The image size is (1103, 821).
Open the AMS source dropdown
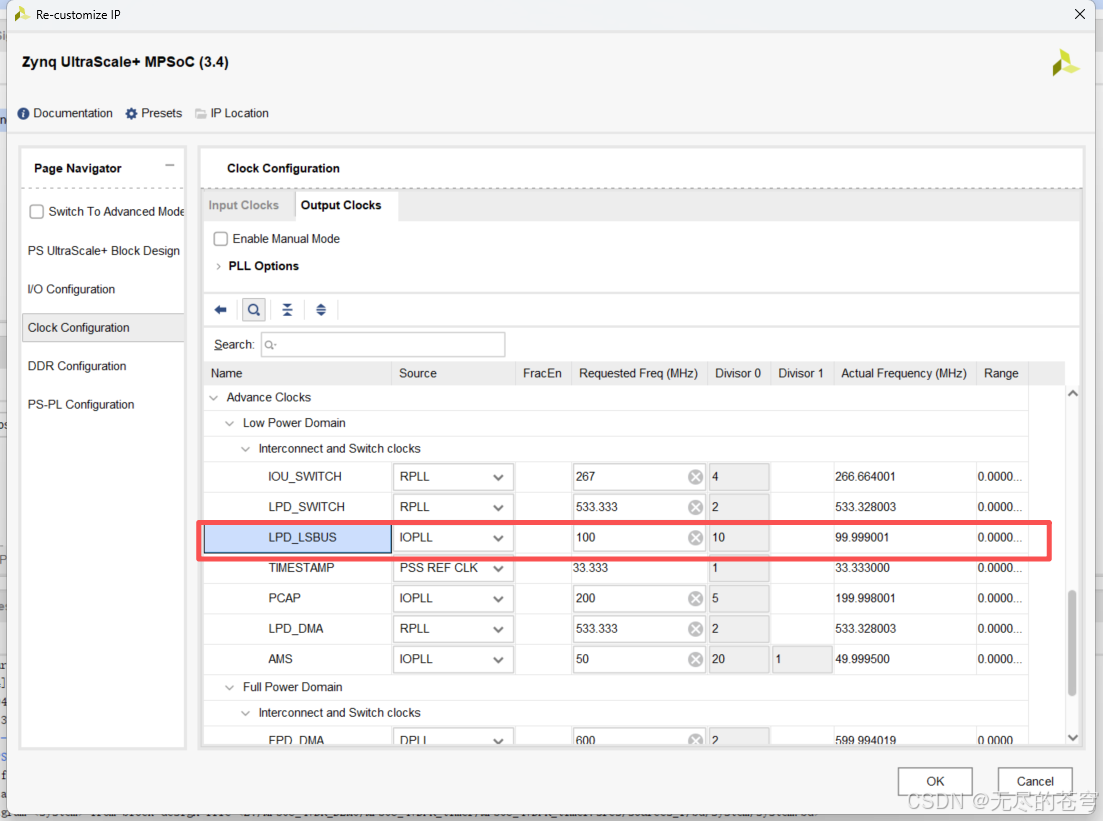pyautogui.click(x=453, y=659)
